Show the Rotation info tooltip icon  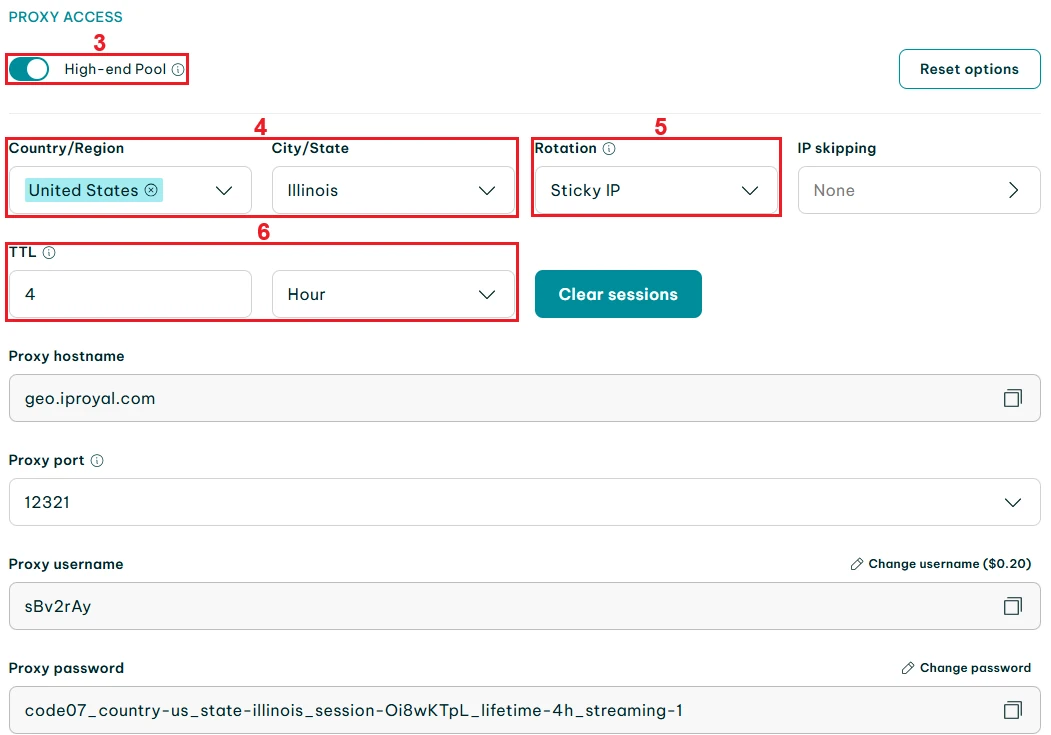coord(609,149)
